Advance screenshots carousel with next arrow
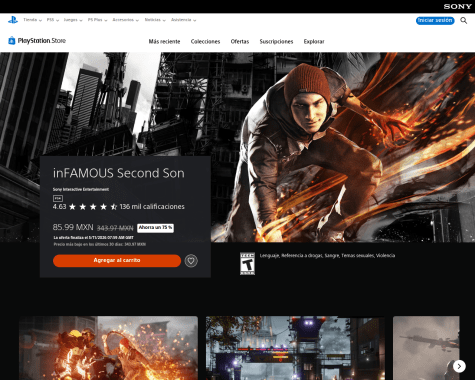475x380 pixels. 459,366
